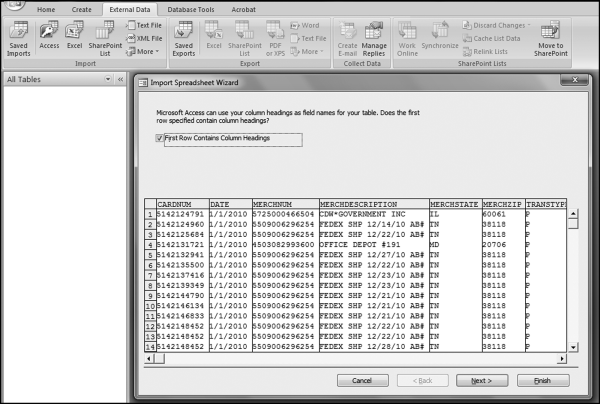Import from an Access database
Screen dimensions: 600x404
49,36
